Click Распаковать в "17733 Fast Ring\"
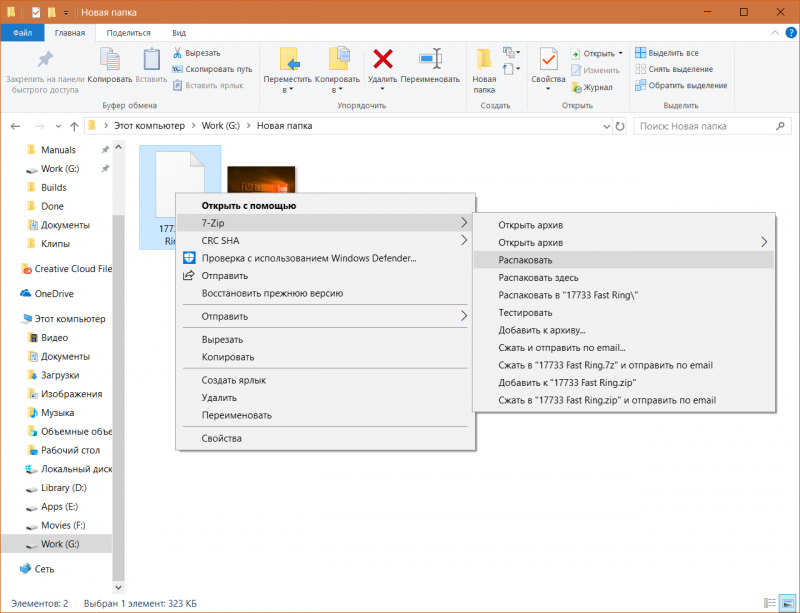The width and height of the screenshot is (800, 613). [623, 295]
